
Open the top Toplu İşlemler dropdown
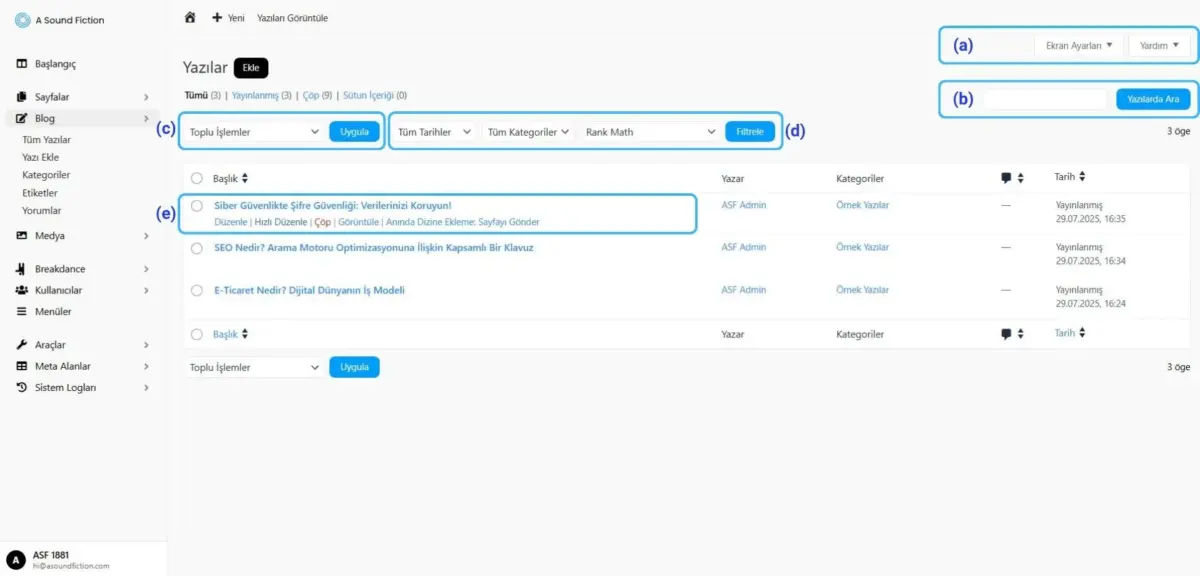point(253,131)
